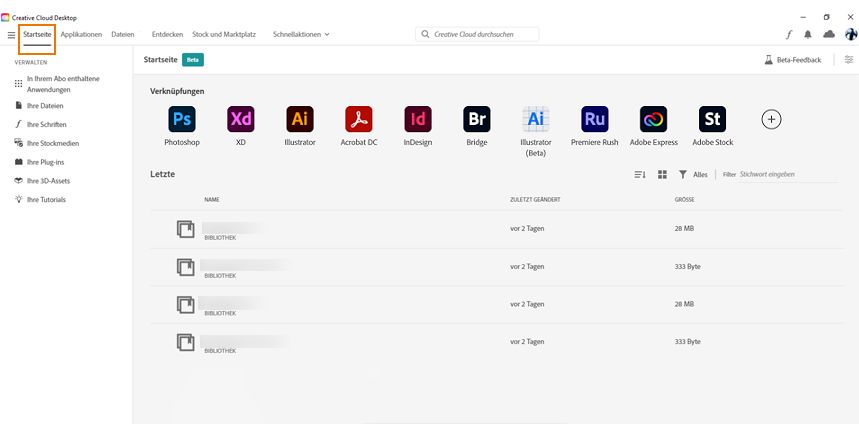This screenshot has width=859, height=424.
Task: Check cloud sync status icon
Action: (829, 35)
